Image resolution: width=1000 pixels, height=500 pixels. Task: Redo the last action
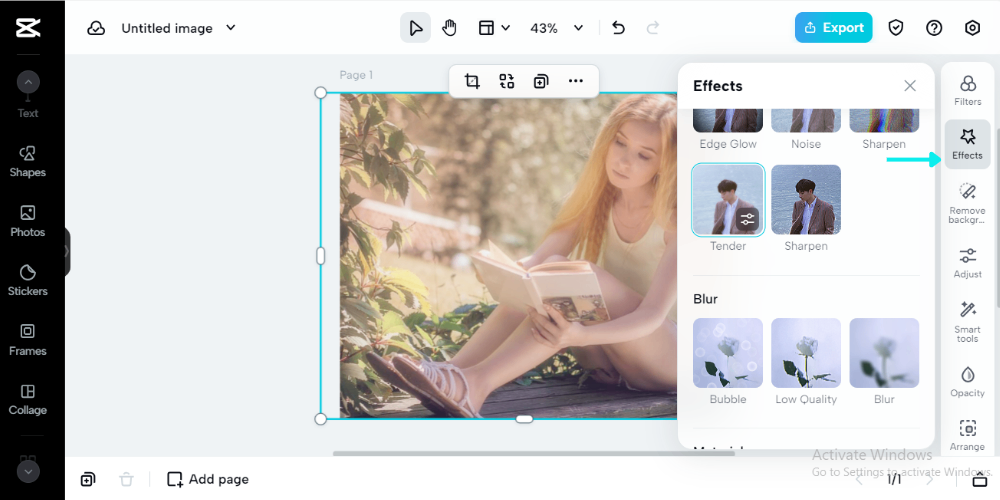pos(652,28)
